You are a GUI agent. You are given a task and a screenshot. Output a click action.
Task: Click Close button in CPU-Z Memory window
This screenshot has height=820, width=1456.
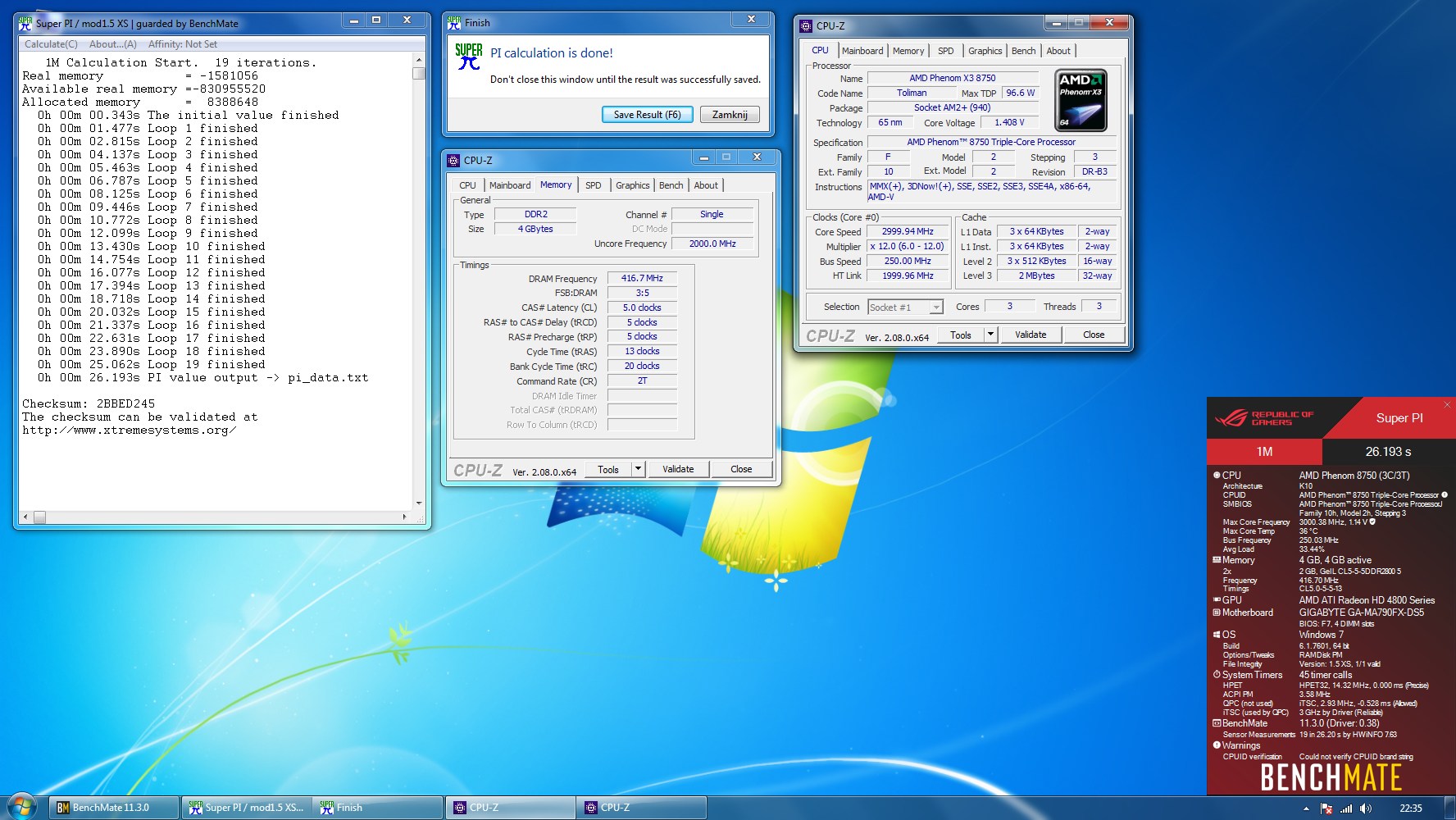(x=741, y=469)
